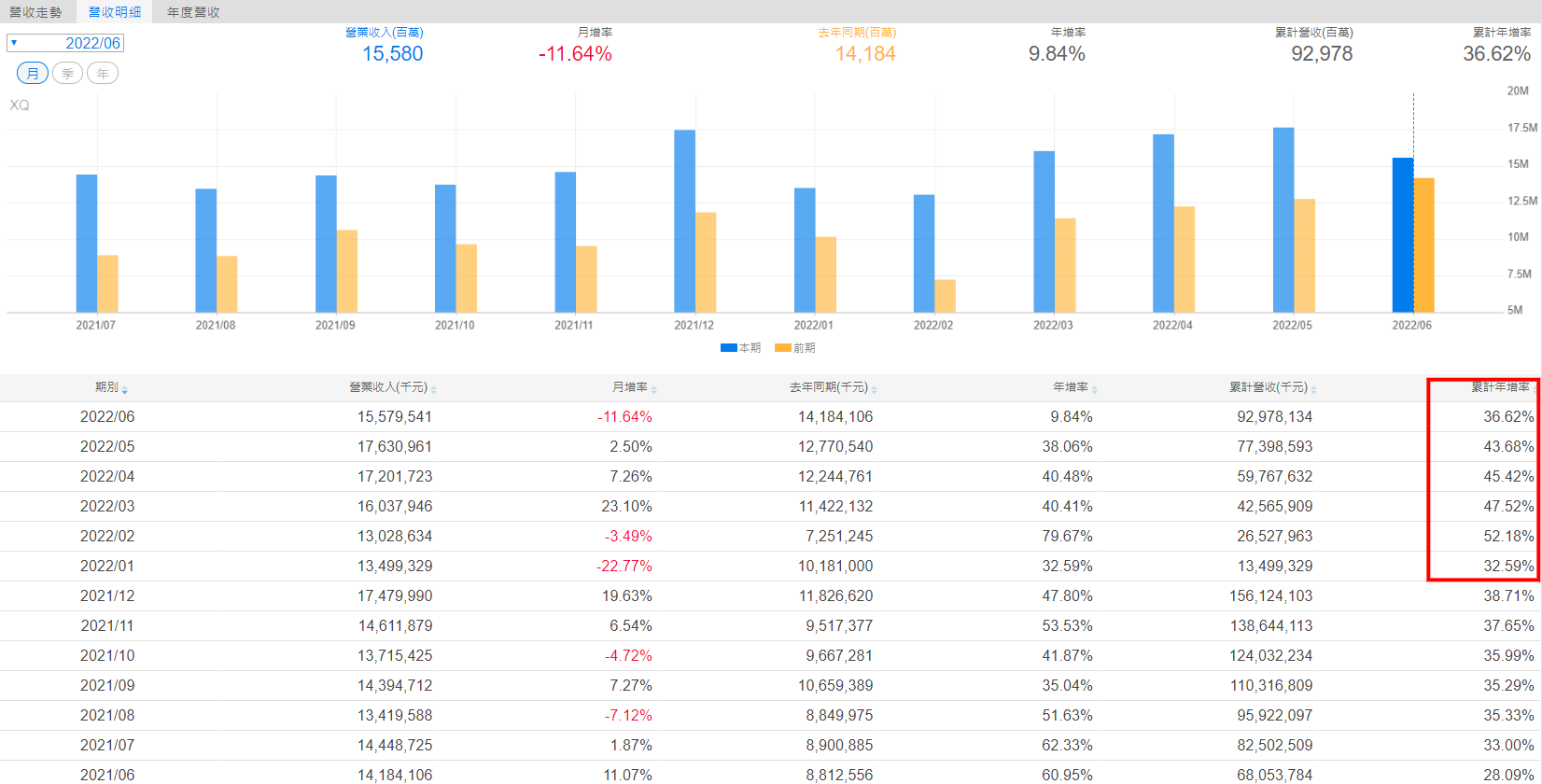Click the 14,184,106 cell in the 2022/06 row
This screenshot has width=1542, height=784.
coord(835,417)
